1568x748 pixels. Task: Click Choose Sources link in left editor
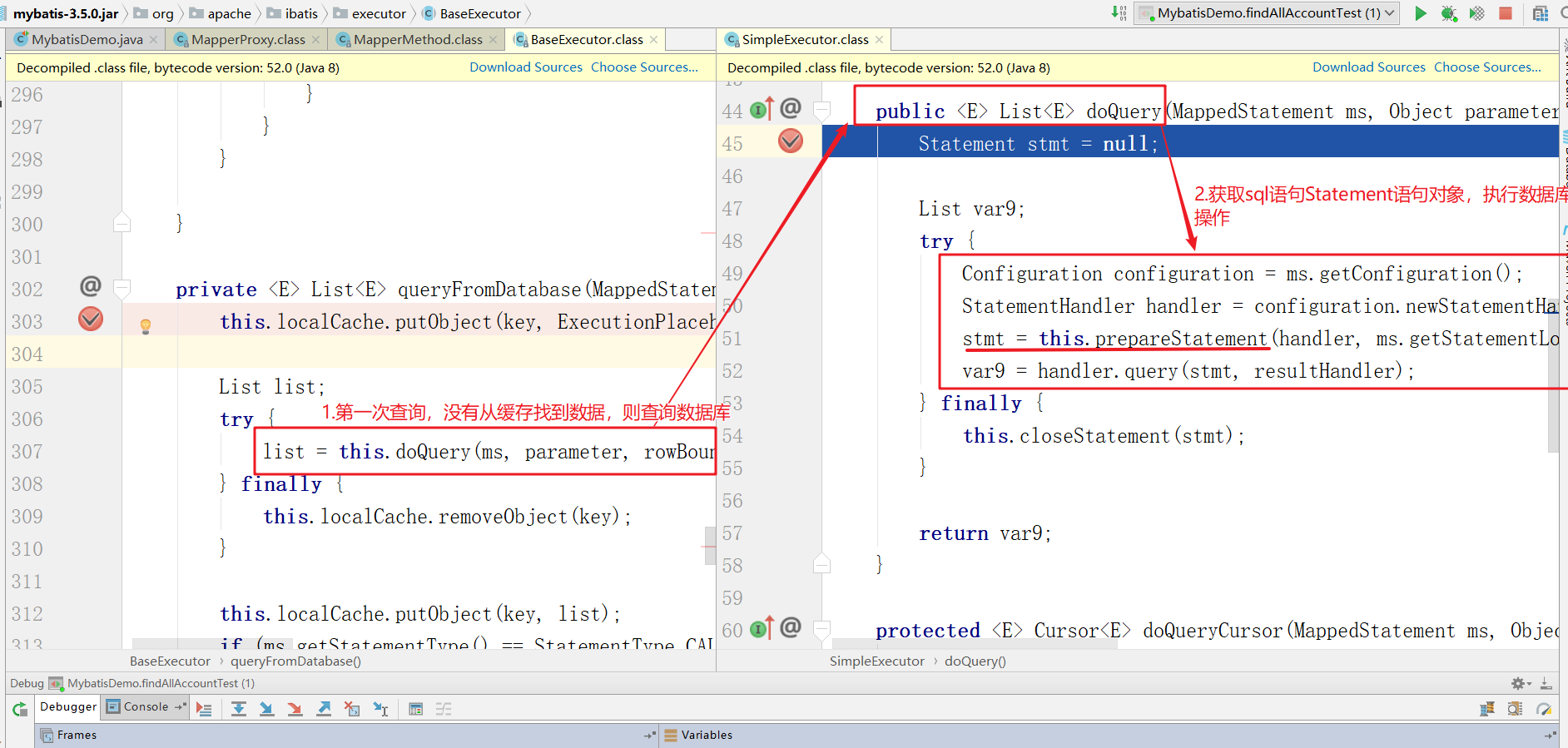click(x=644, y=67)
